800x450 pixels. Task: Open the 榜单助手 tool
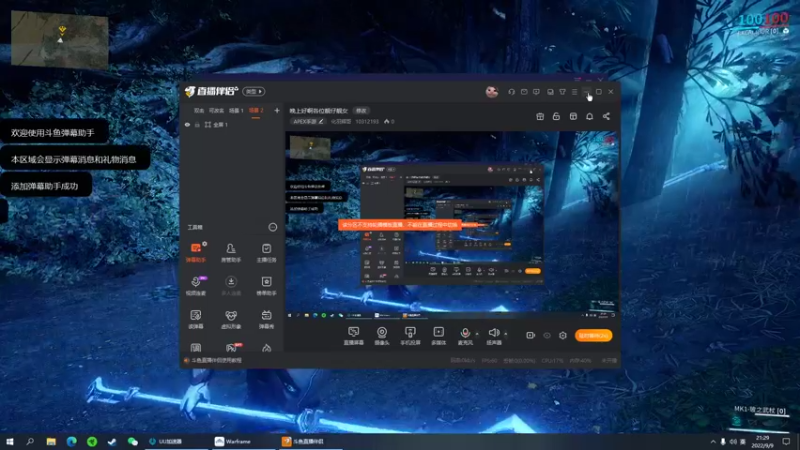(266, 286)
